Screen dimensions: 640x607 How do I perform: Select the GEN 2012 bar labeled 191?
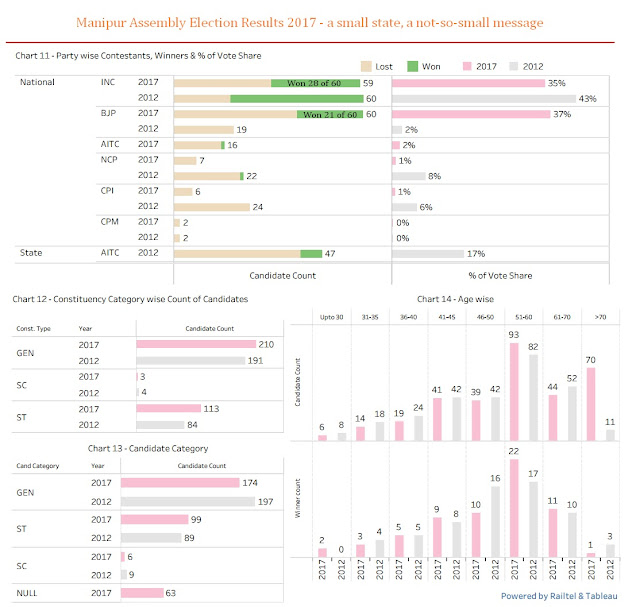[x=191, y=360]
